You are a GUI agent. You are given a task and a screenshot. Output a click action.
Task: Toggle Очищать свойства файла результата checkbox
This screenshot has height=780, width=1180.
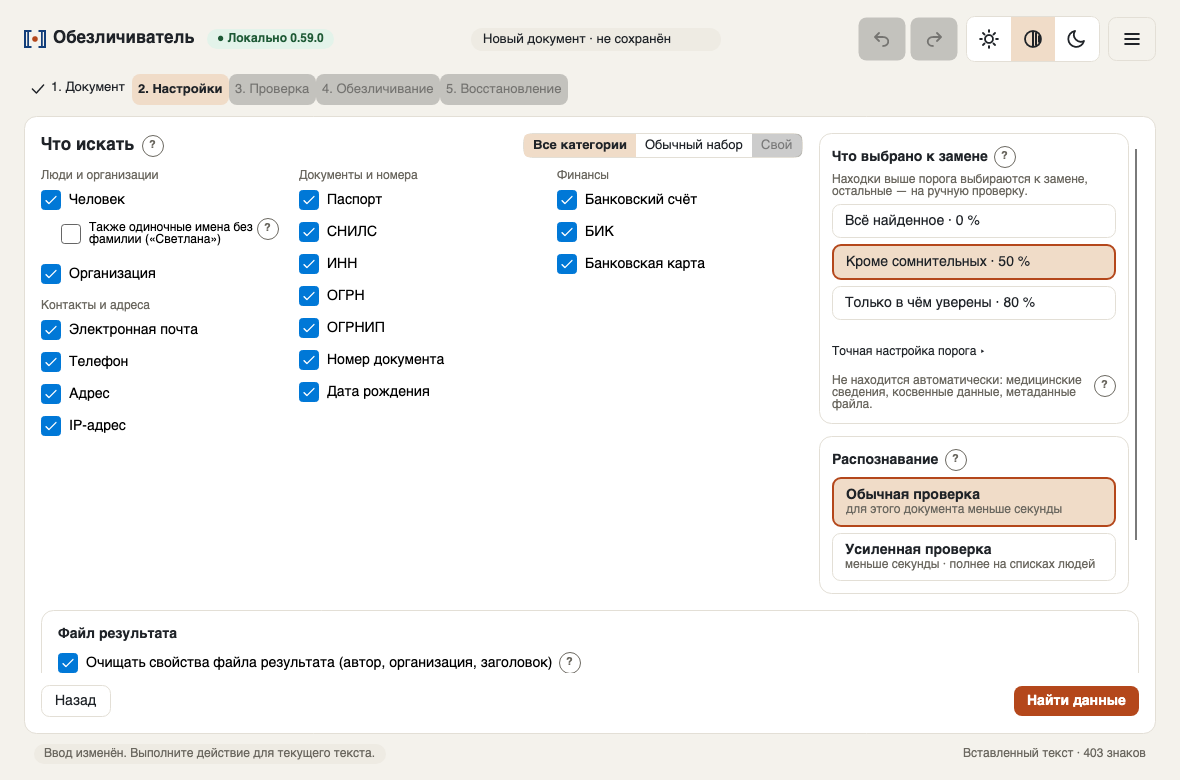(68, 663)
